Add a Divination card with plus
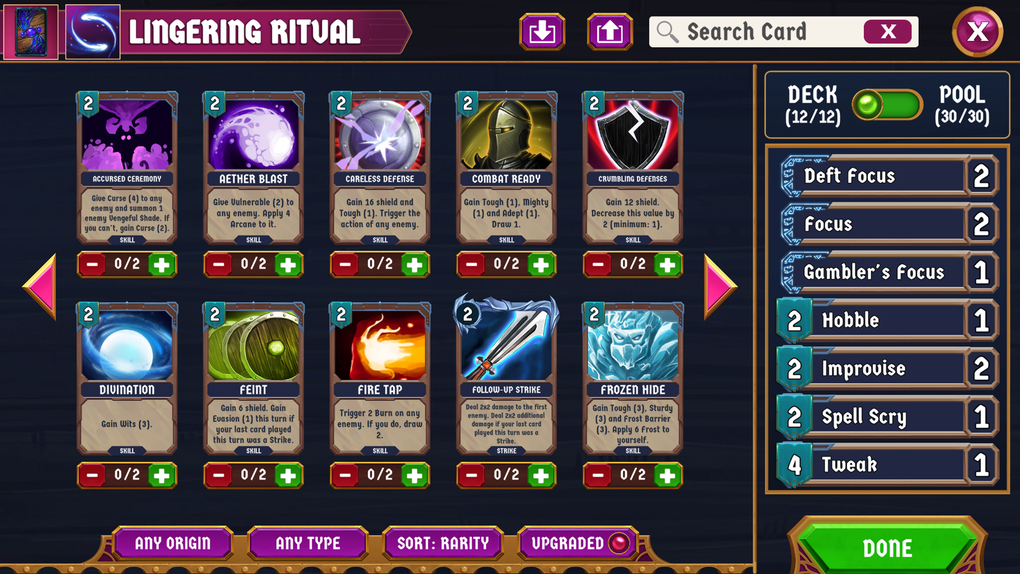The width and height of the screenshot is (1020, 574). [161, 475]
